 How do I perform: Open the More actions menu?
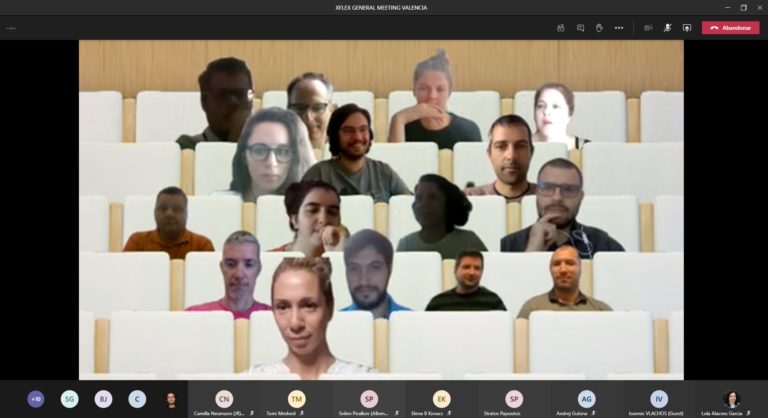(x=619, y=28)
